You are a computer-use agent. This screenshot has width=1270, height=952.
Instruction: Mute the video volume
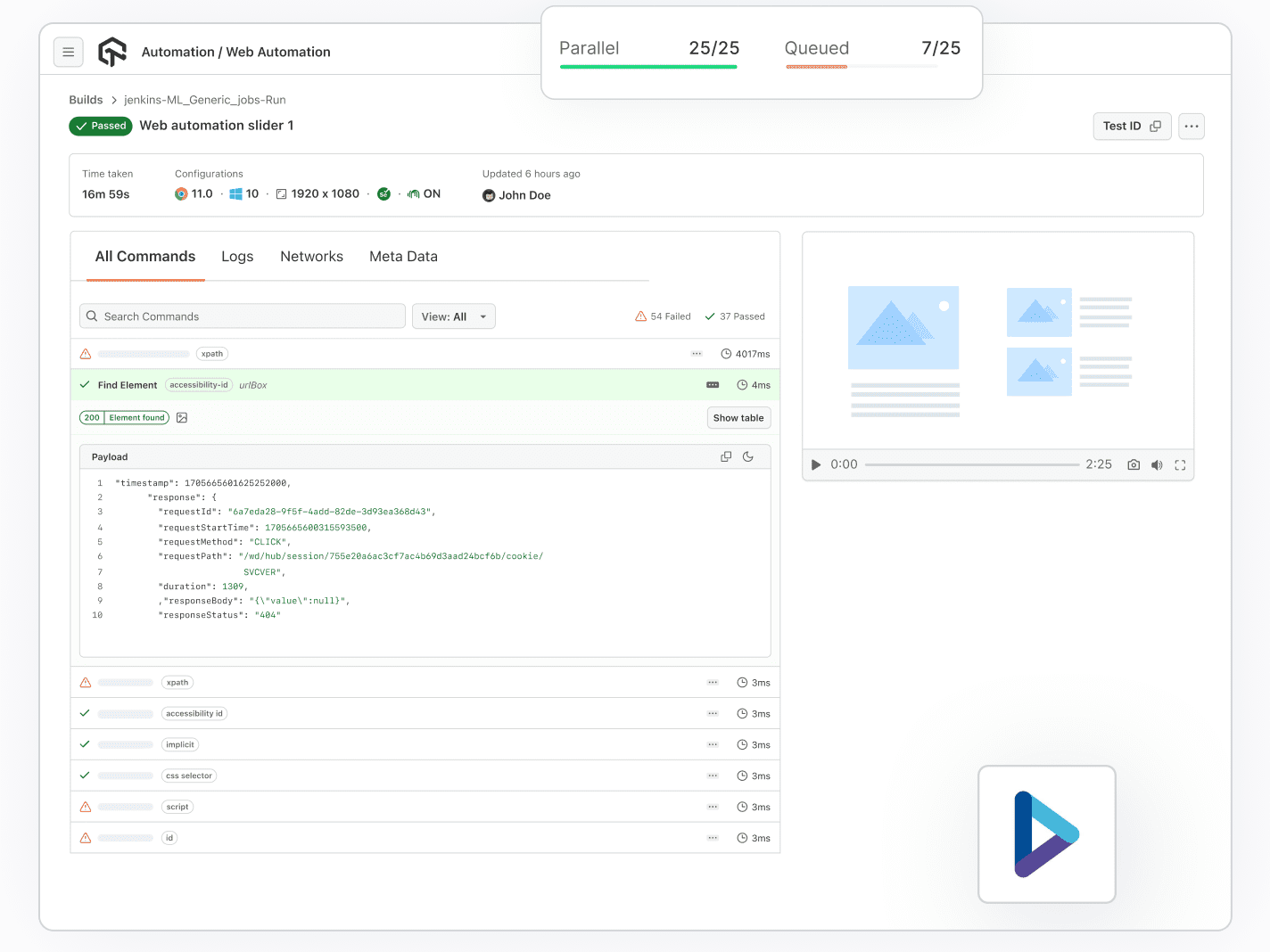pos(1157,464)
